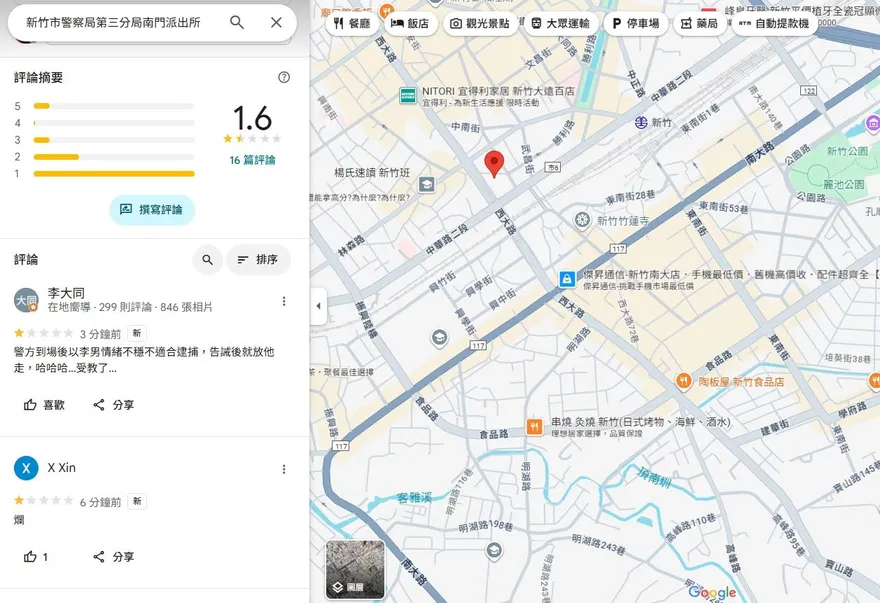Share 李大同's review
Screen dimensions: 880x603
[x=113, y=405]
